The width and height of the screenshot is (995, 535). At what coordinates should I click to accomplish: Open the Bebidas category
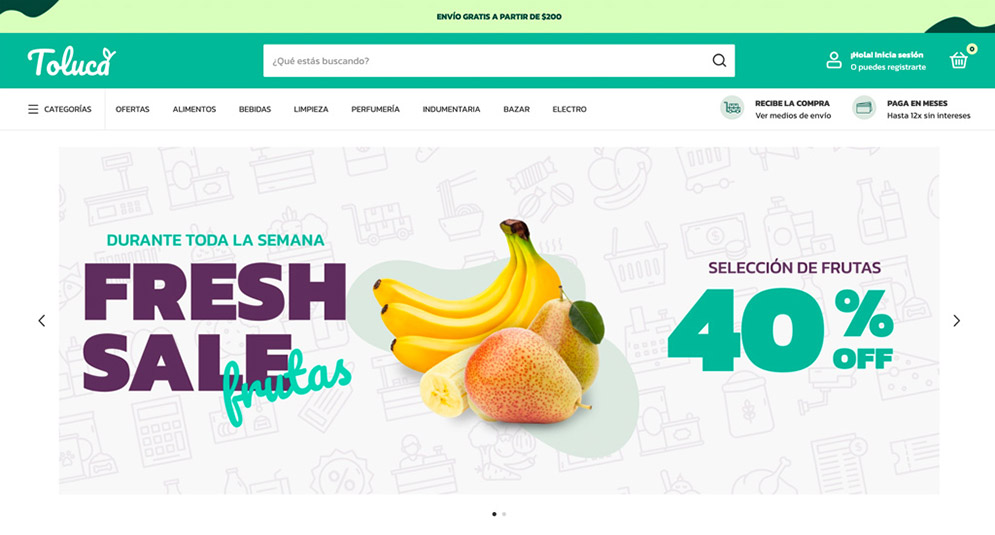[255, 109]
